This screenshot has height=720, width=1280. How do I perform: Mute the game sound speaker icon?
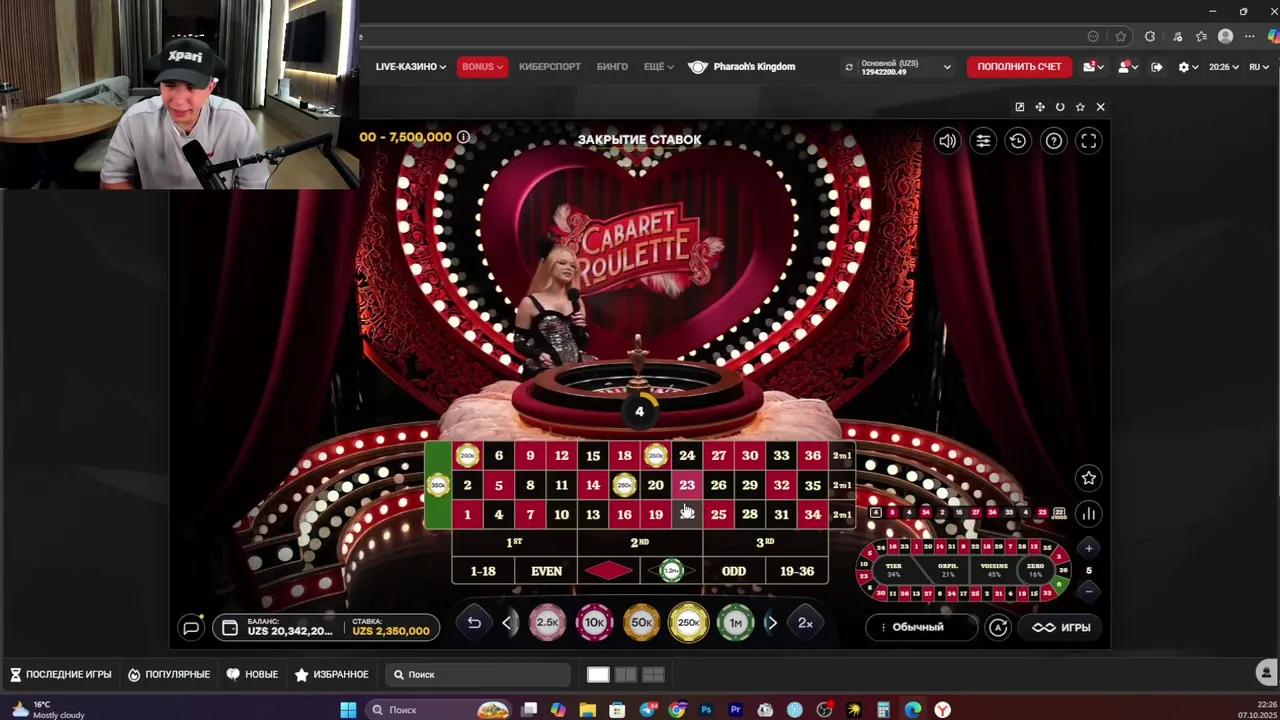(947, 141)
